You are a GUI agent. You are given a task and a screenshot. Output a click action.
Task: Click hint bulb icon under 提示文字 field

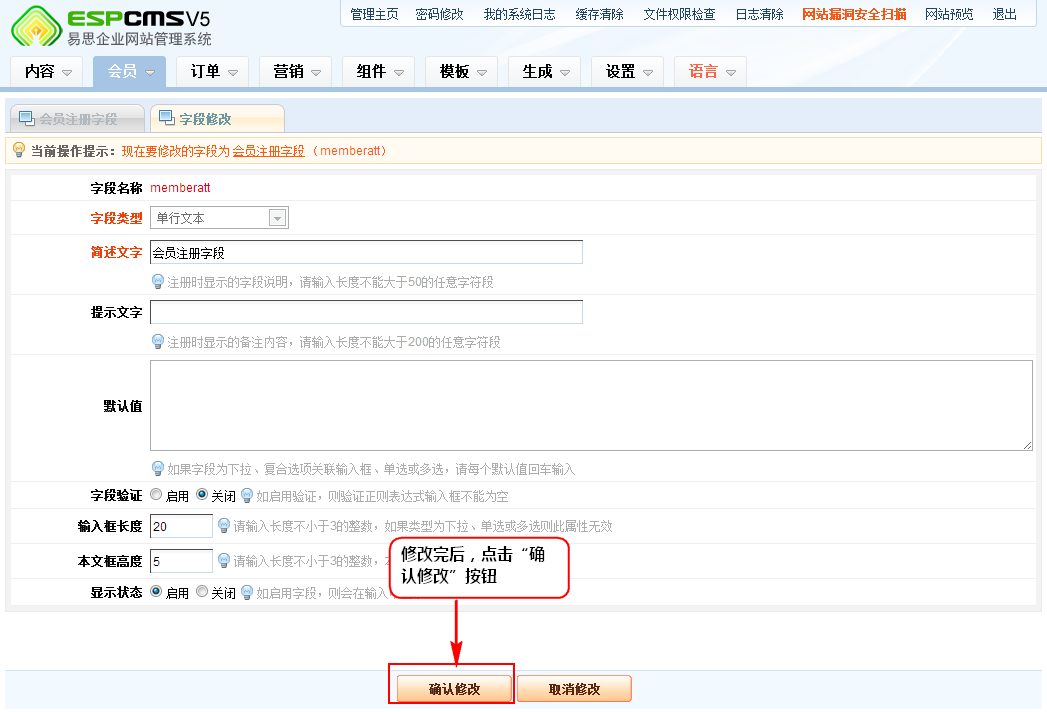tap(158, 342)
